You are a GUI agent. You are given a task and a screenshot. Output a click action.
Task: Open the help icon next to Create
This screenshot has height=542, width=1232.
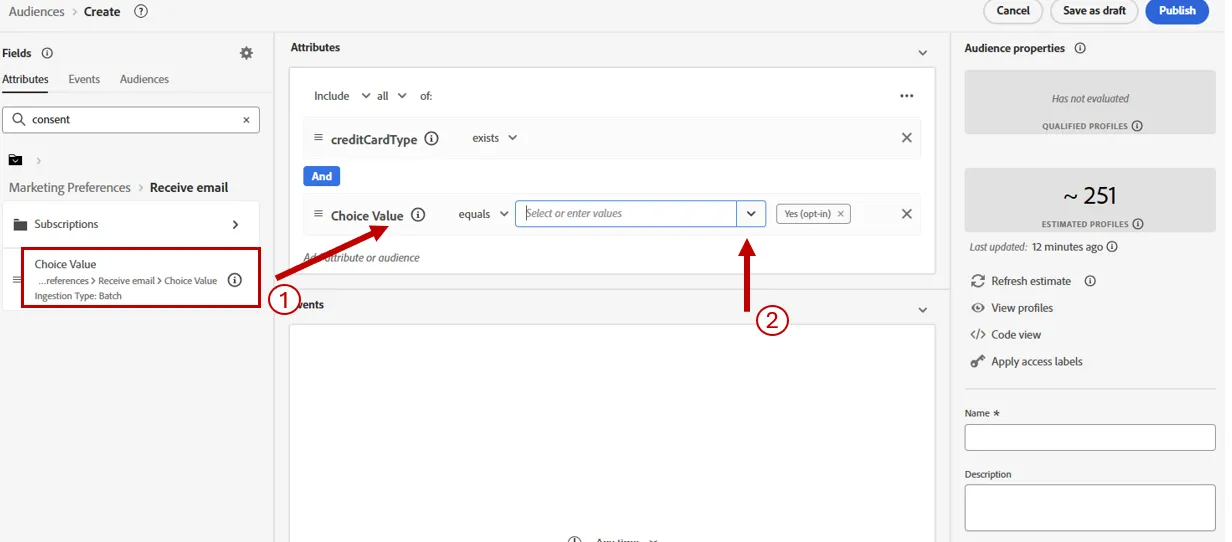(x=141, y=12)
